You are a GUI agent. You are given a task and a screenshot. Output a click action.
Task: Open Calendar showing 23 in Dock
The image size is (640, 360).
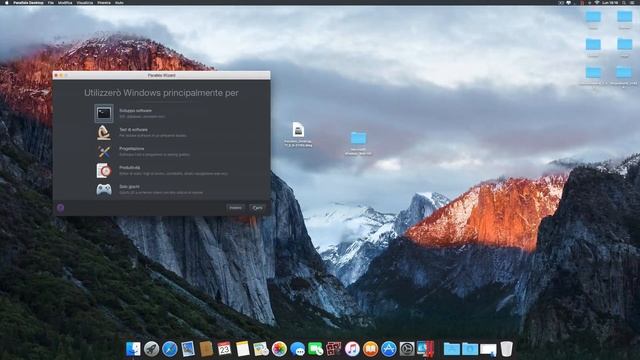click(x=224, y=349)
